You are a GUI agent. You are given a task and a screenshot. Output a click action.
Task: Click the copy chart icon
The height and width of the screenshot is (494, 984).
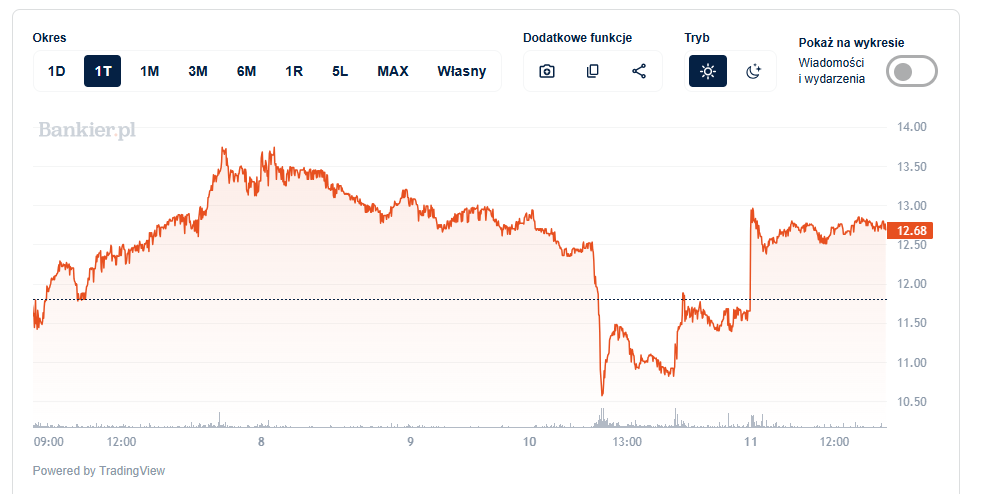(x=593, y=71)
